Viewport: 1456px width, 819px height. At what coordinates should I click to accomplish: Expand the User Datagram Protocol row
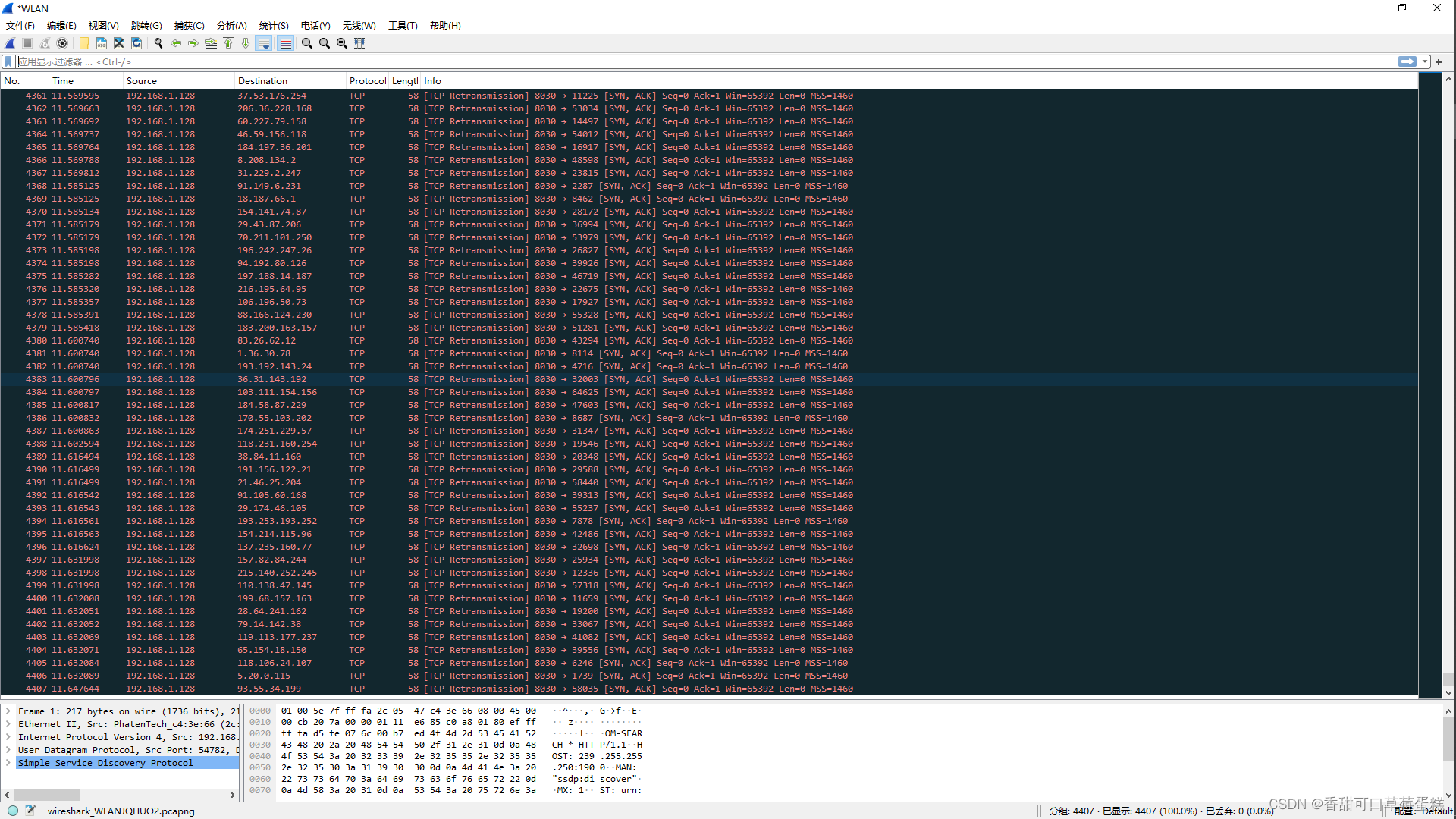click(x=8, y=750)
